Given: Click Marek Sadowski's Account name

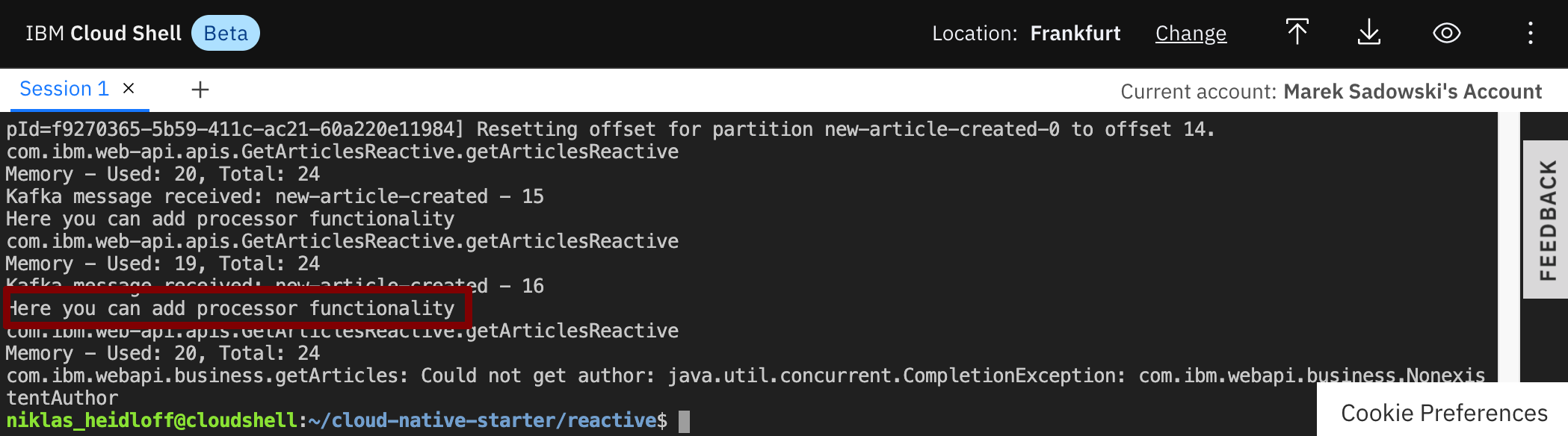Looking at the screenshot, I should [x=1413, y=91].
